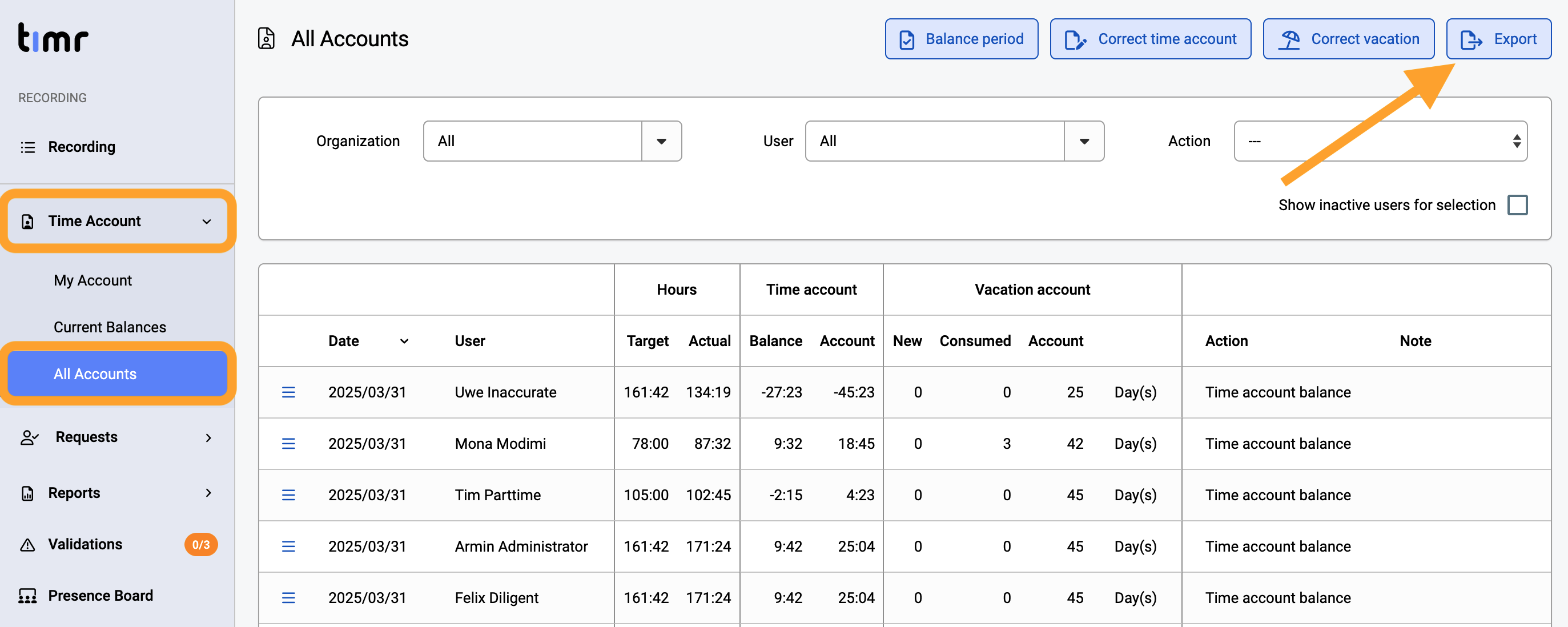This screenshot has width=1568, height=627.
Task: Open Presence Board
Action: click(100, 596)
